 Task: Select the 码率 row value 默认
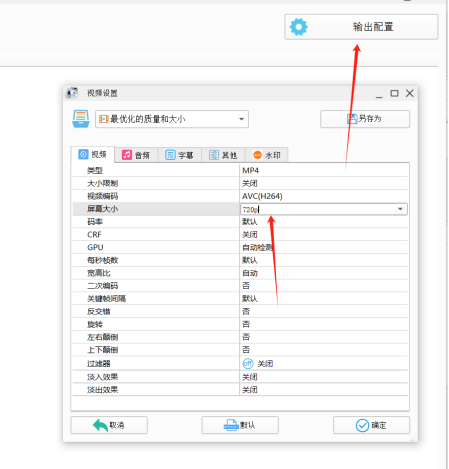[x=250, y=222]
